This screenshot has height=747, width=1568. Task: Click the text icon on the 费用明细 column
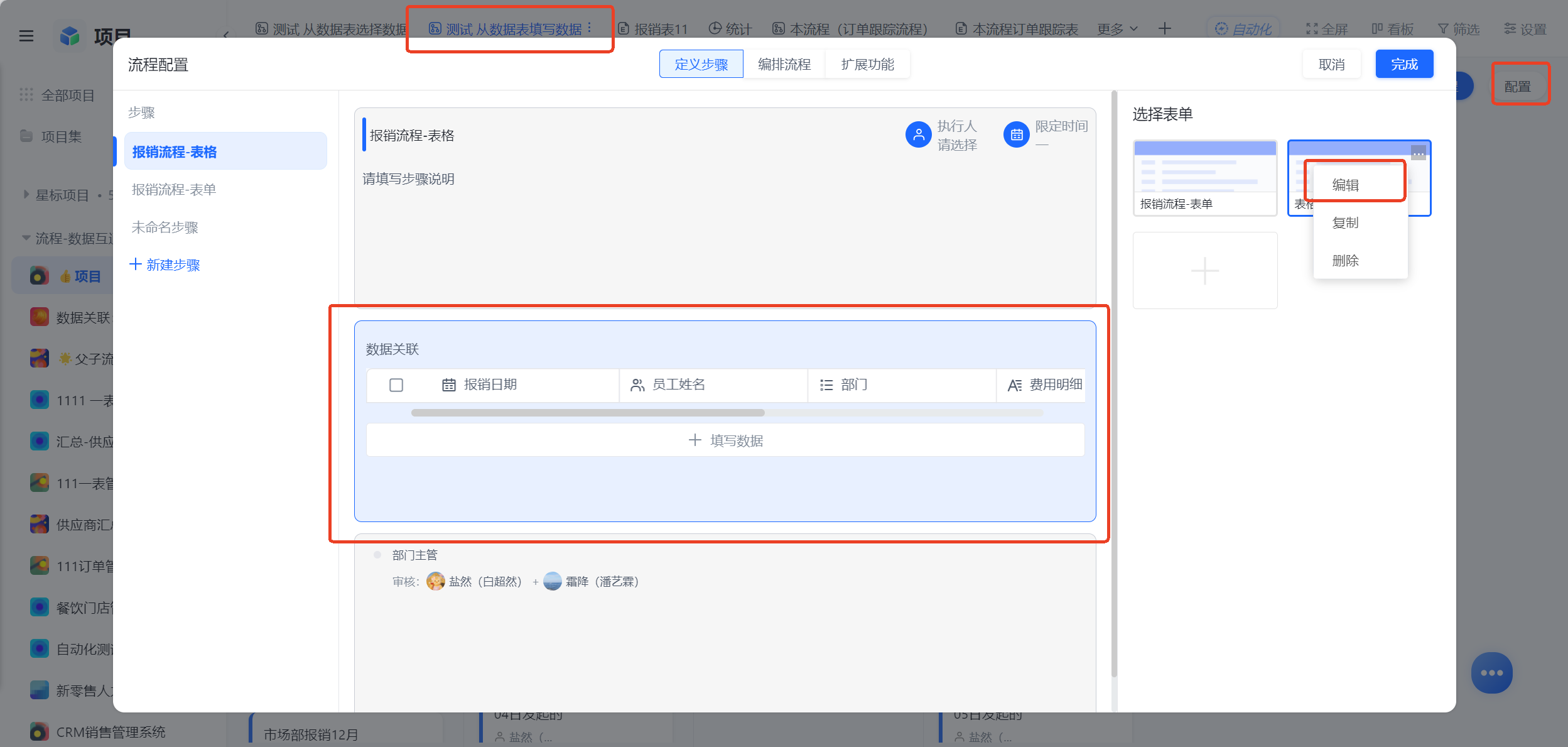(1015, 385)
